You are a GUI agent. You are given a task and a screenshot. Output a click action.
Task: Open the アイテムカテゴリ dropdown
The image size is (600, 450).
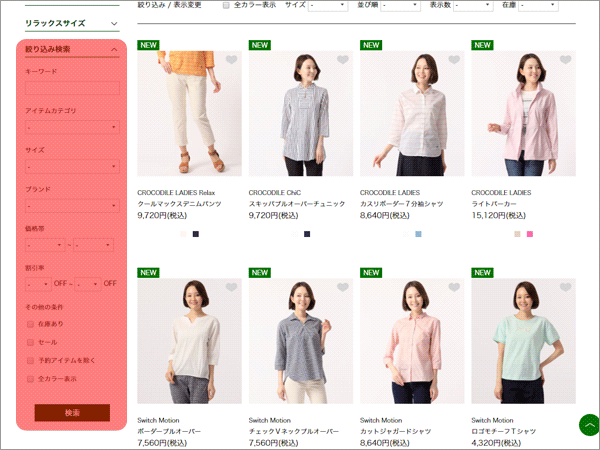[72, 127]
